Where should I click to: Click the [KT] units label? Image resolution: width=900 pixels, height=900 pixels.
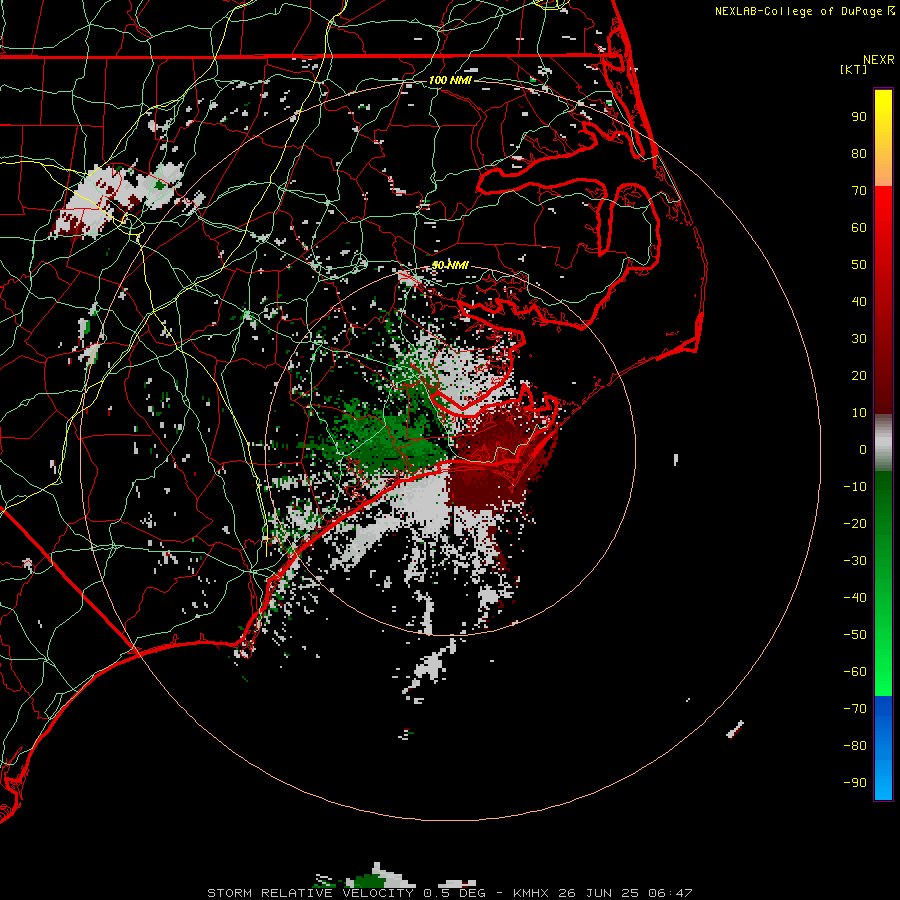coord(854,69)
